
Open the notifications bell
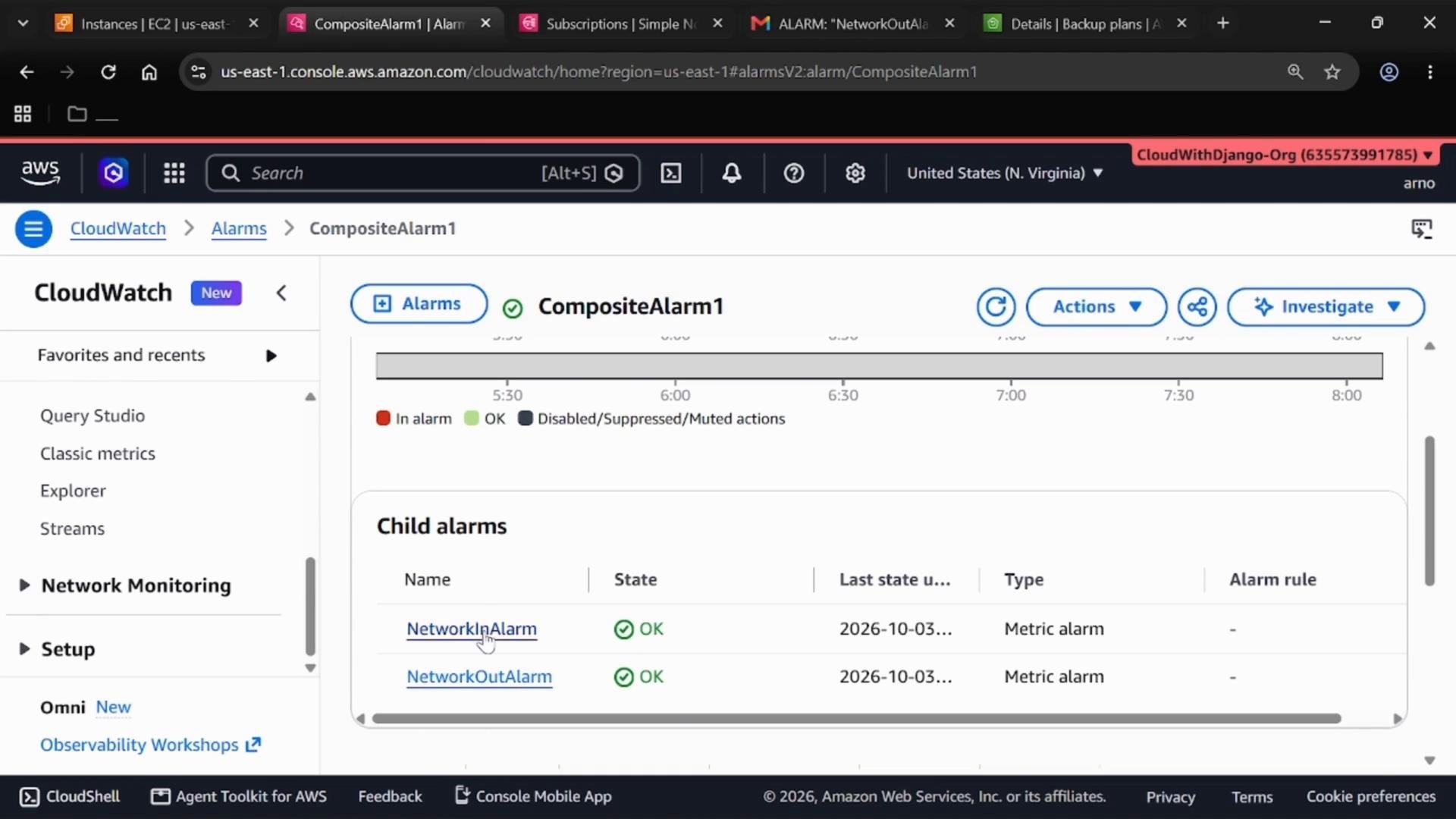[732, 173]
